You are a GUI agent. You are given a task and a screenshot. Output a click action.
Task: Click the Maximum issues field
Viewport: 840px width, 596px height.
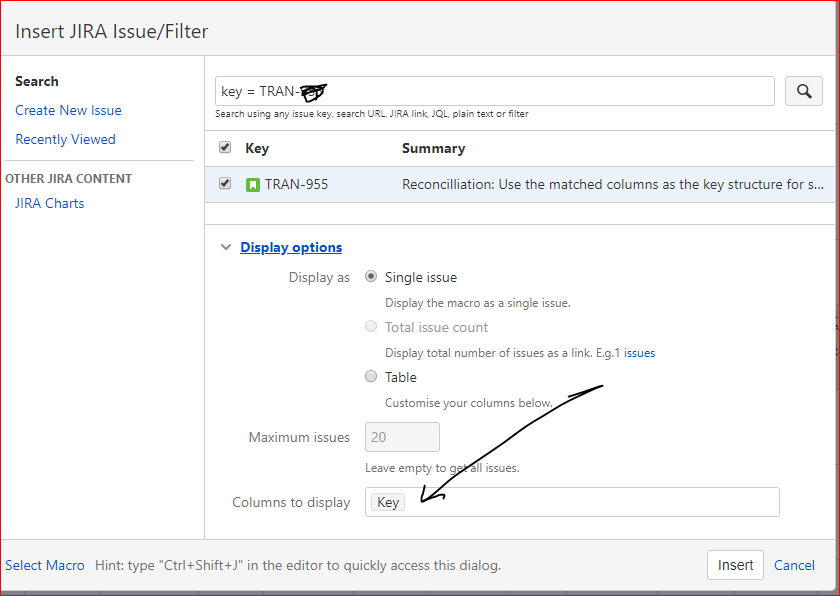click(402, 437)
